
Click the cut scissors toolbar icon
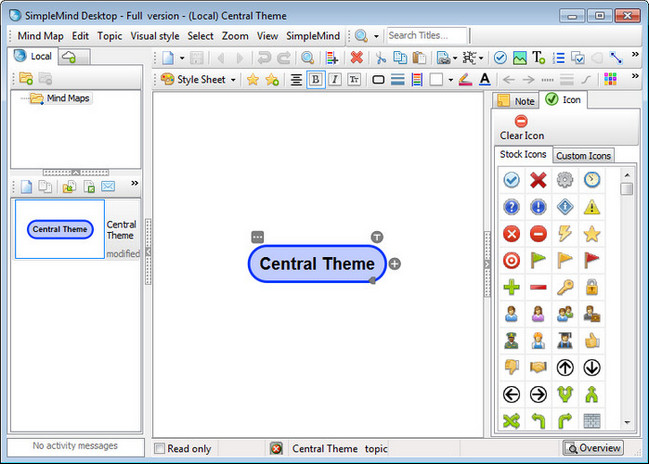[x=380, y=58]
